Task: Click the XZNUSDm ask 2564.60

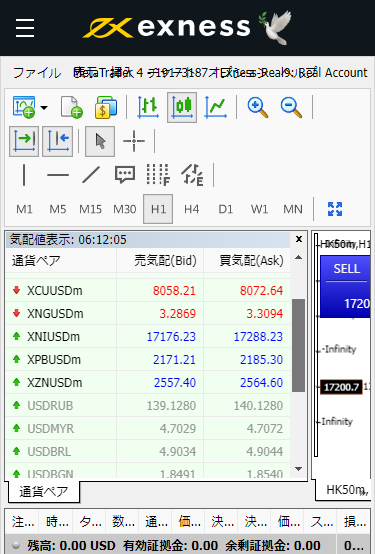Action: 262,382
